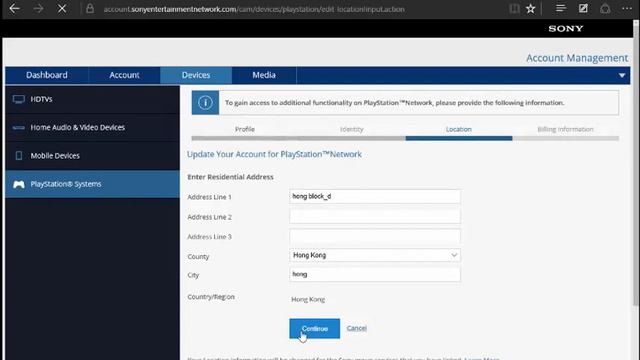
Task: Click the Profile progress step
Action: point(245,129)
